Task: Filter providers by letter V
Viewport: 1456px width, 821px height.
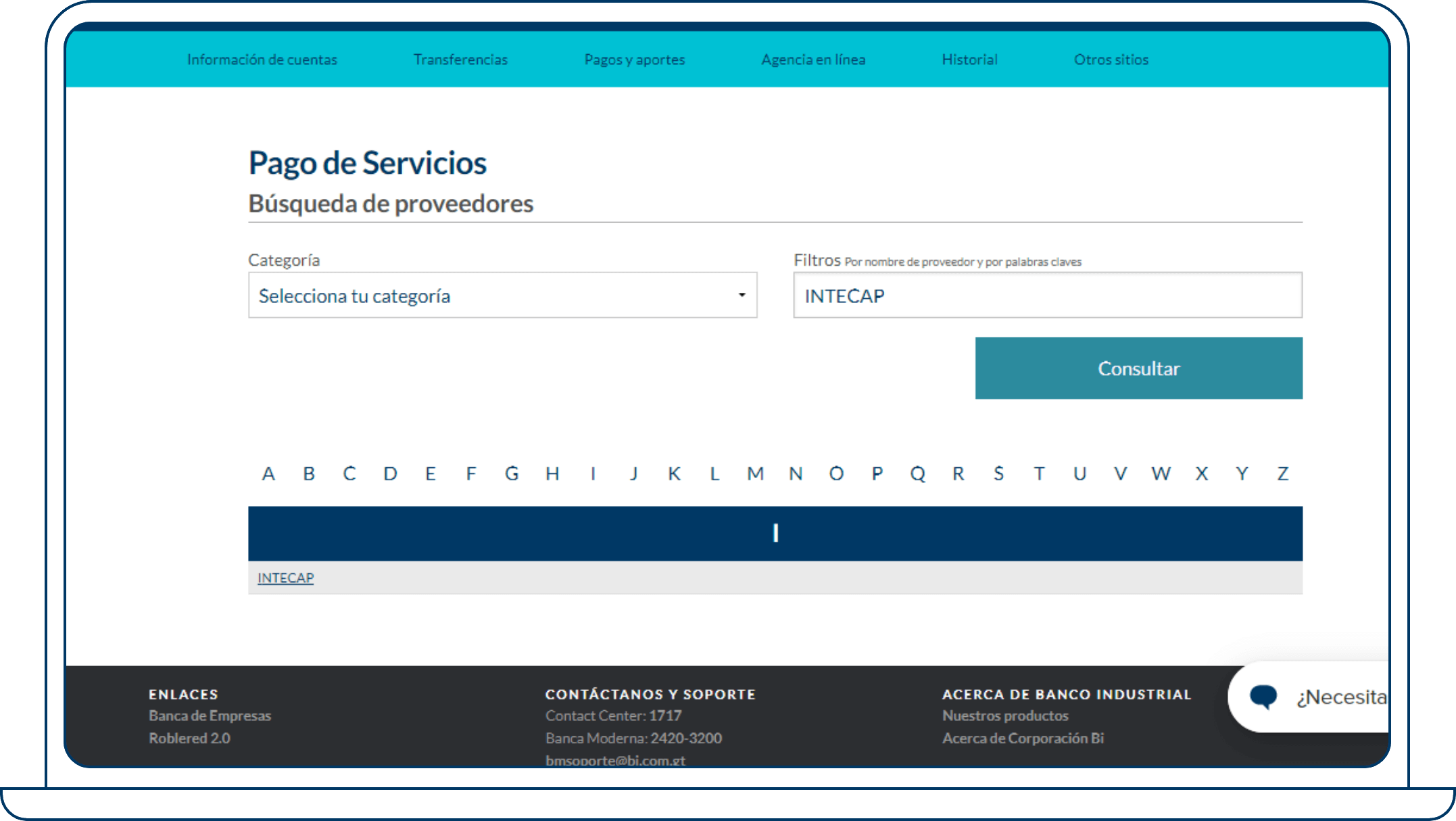Action: 1120,473
